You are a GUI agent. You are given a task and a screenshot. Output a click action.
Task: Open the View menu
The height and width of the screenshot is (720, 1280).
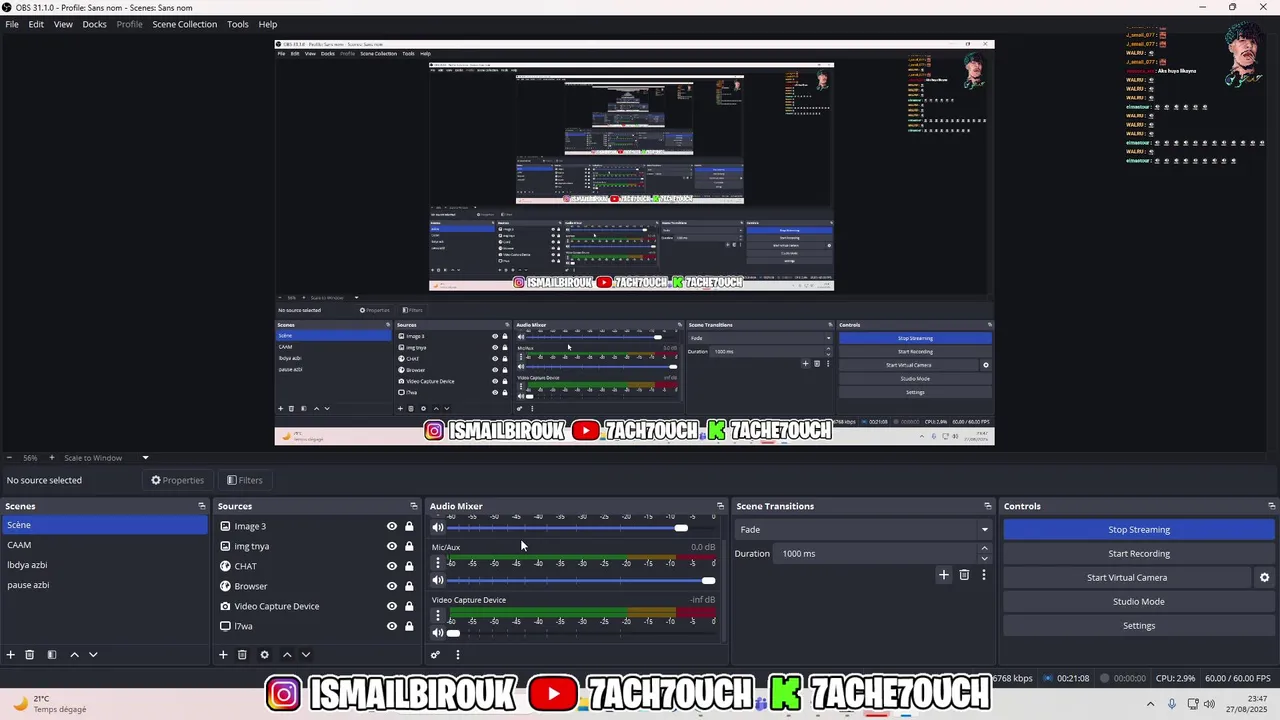tap(63, 24)
